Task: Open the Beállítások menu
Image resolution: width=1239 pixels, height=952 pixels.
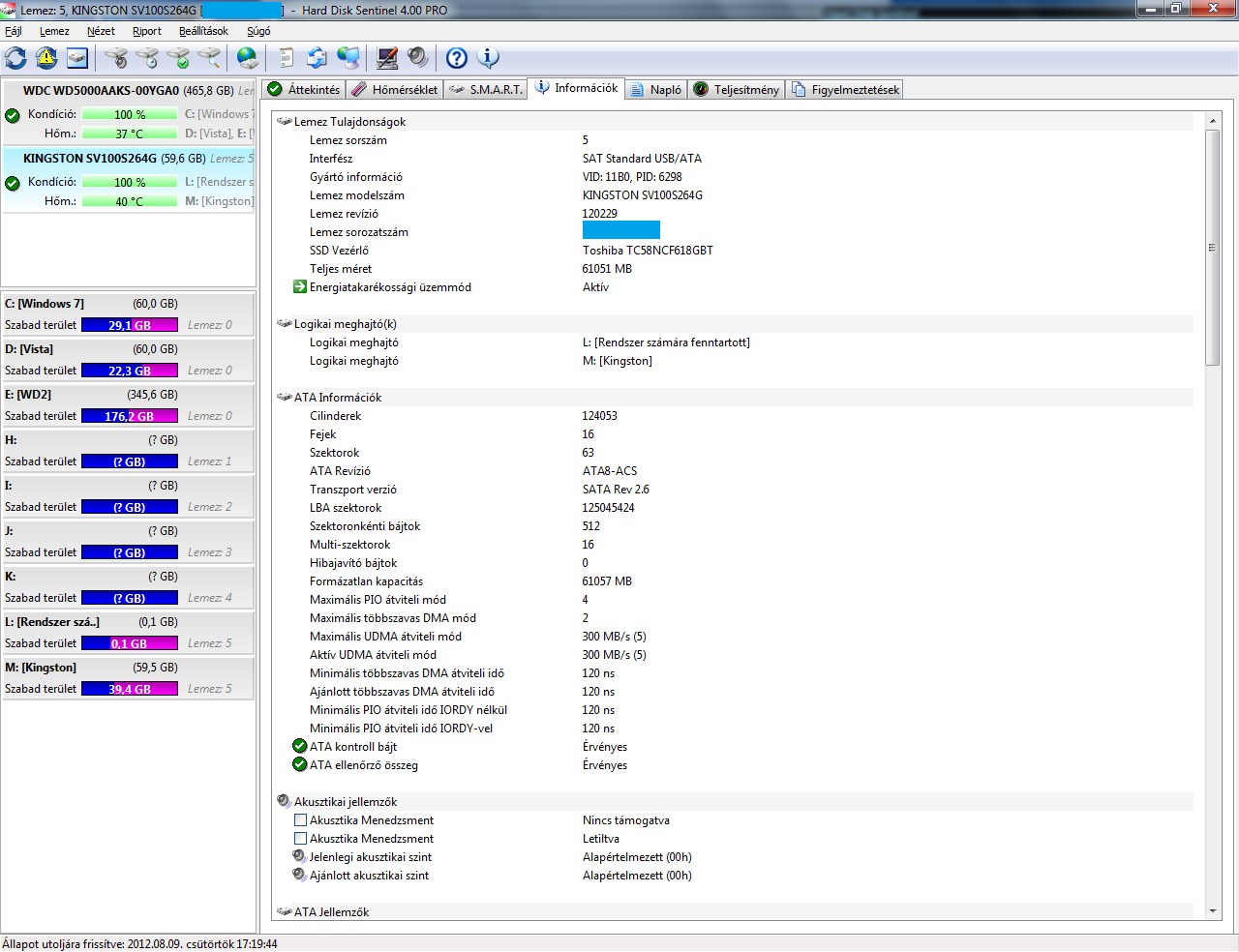Action: click(x=203, y=31)
